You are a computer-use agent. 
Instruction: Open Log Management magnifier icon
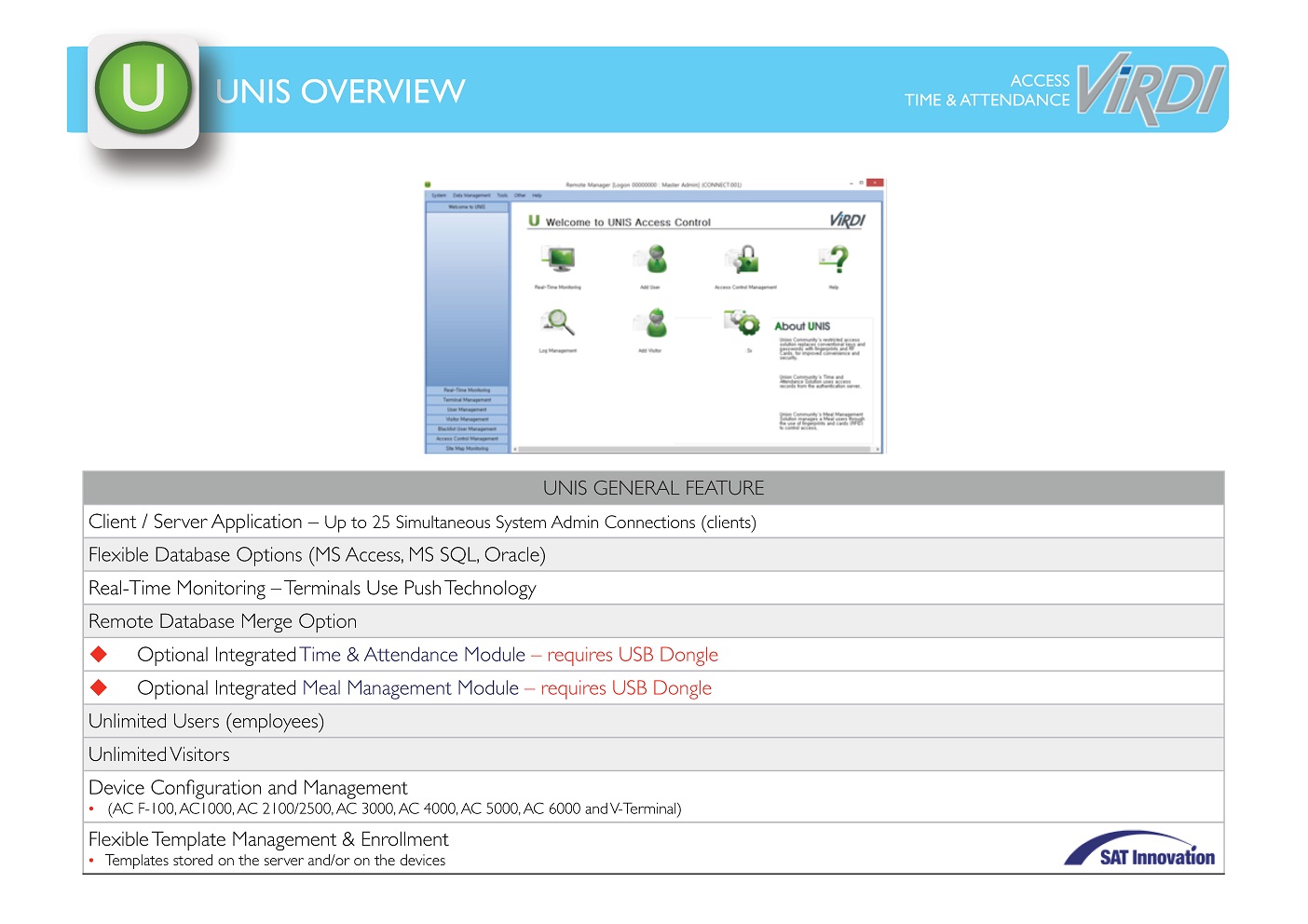[557, 322]
